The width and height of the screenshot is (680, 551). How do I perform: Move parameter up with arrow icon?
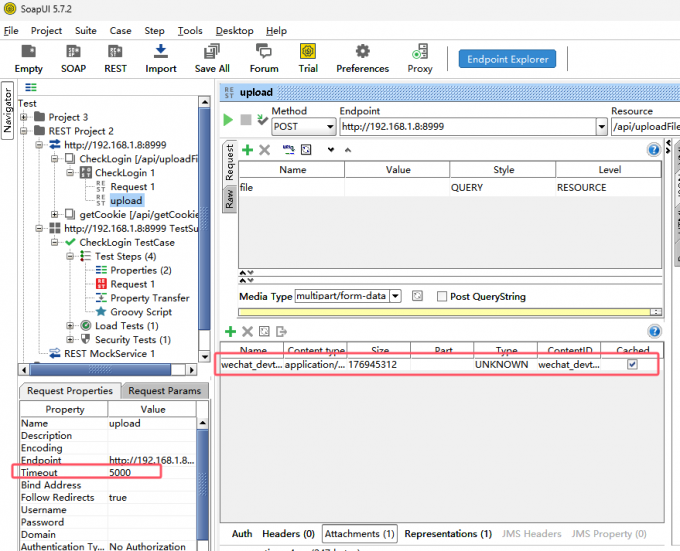click(x=348, y=150)
